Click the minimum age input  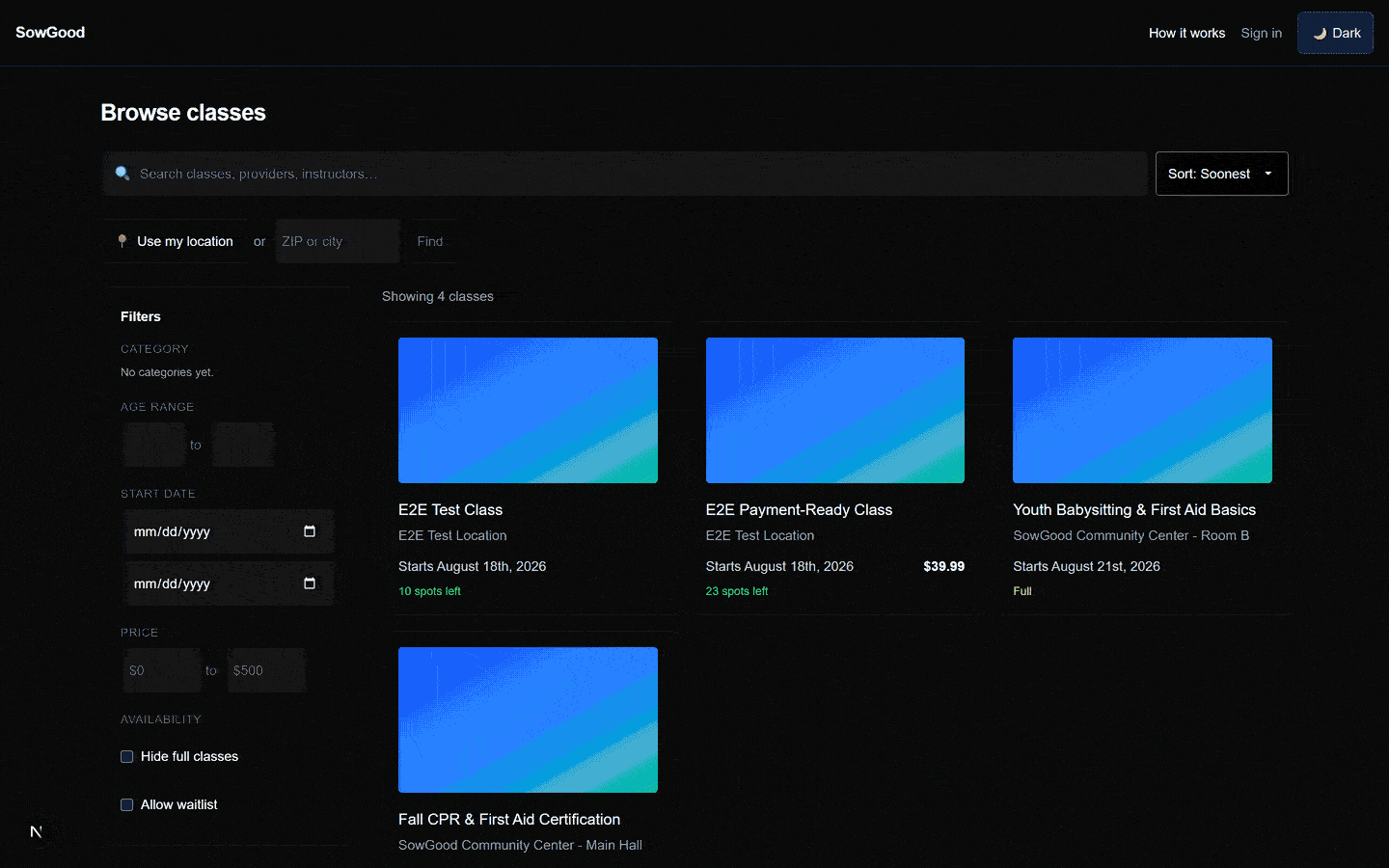[x=154, y=445]
